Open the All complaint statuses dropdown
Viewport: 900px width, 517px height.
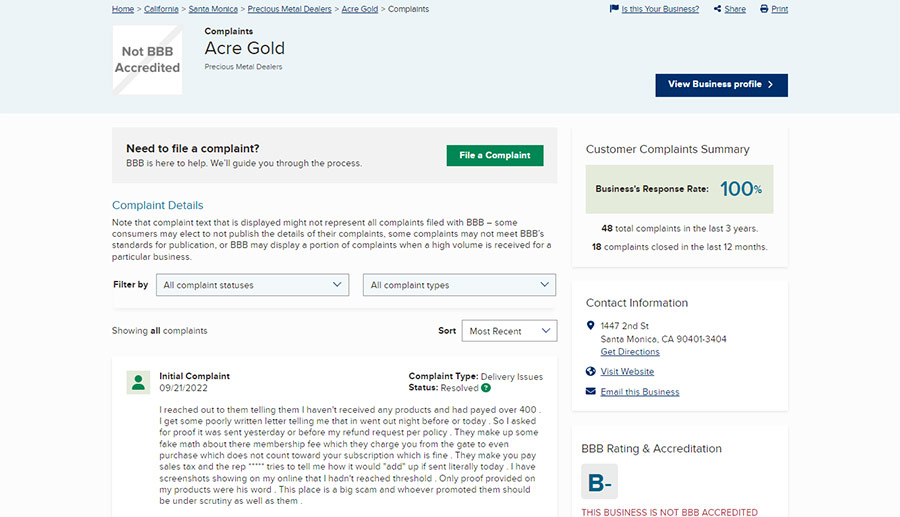253,285
